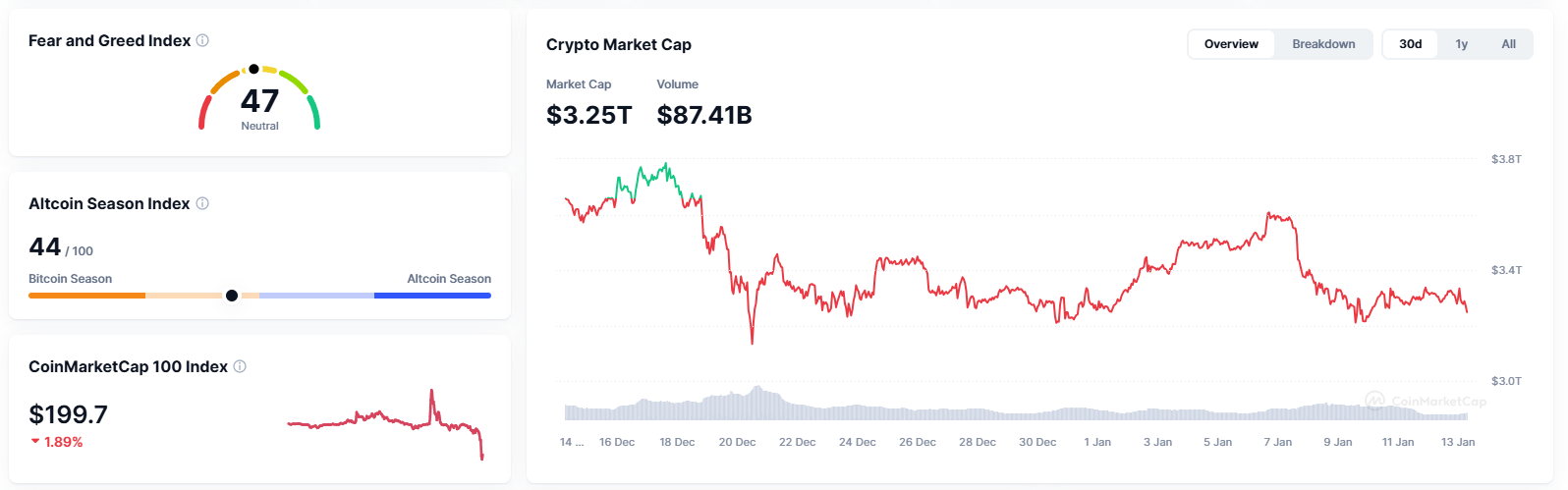1568x490 pixels.
Task: Click the Crypto Market Cap heading
Action: pos(619,44)
